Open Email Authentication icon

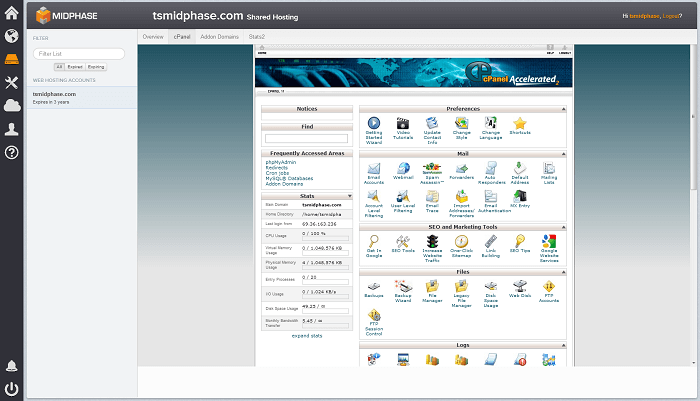[x=491, y=196]
